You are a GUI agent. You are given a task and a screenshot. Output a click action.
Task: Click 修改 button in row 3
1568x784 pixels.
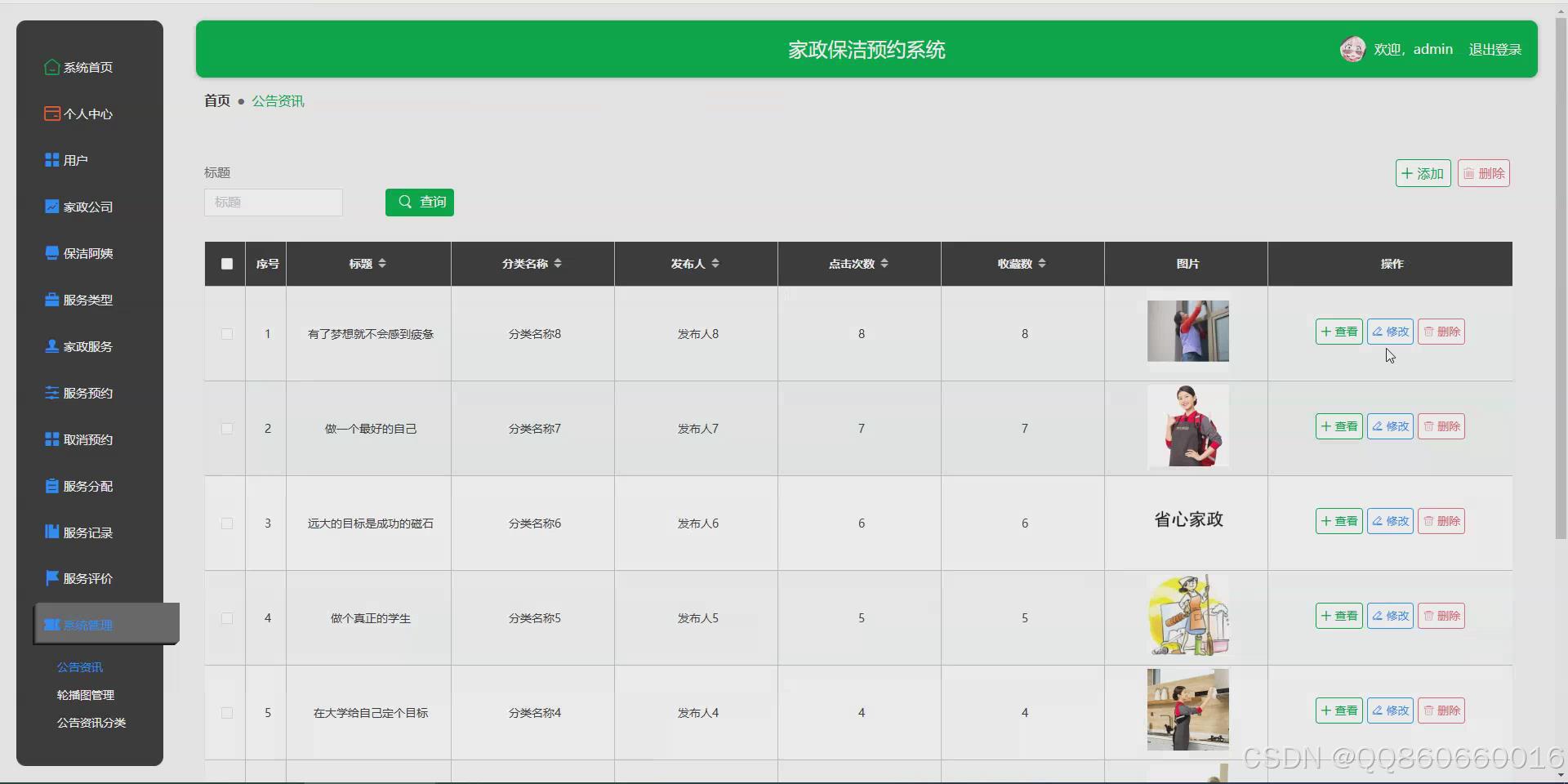coord(1390,521)
